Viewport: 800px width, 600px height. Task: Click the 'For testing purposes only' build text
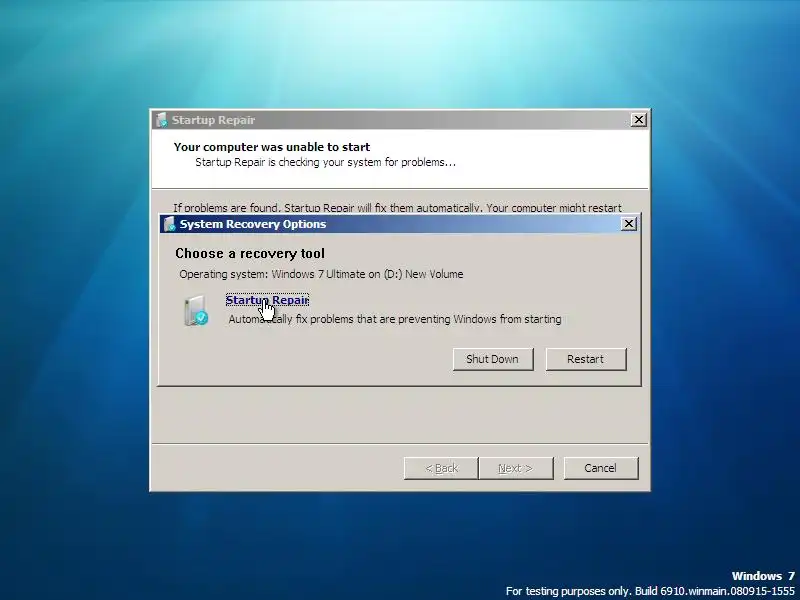click(x=651, y=591)
